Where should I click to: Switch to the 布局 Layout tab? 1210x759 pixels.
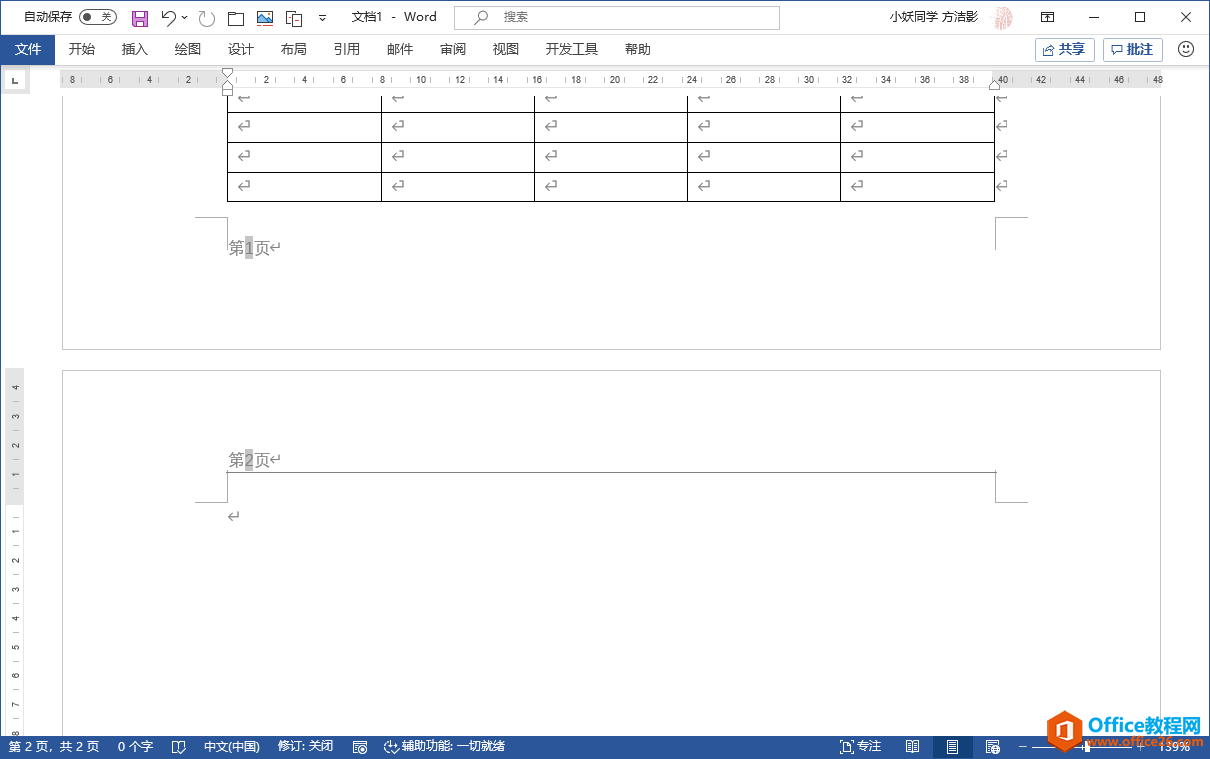tap(294, 49)
